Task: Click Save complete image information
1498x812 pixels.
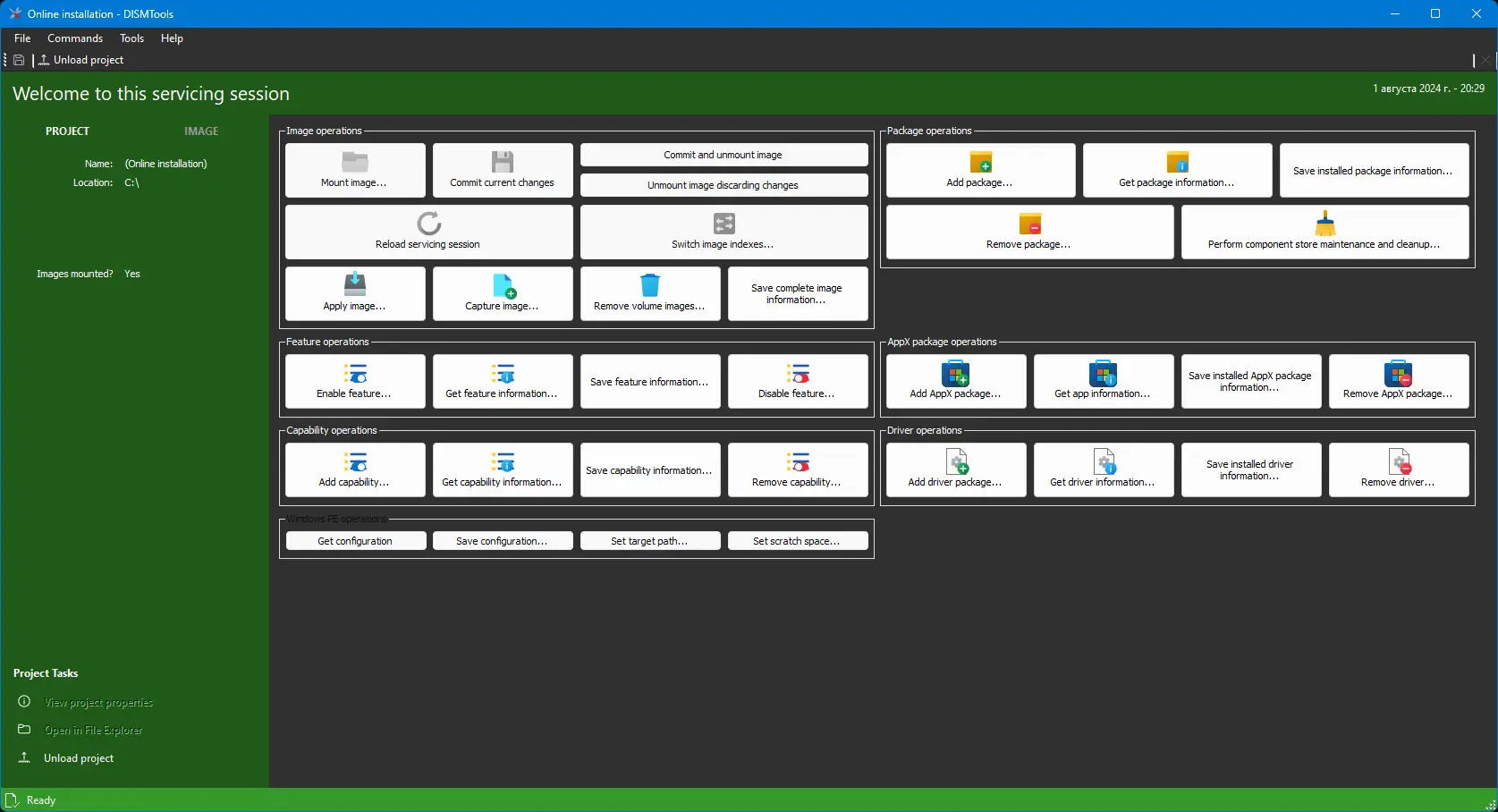Action: pos(798,293)
